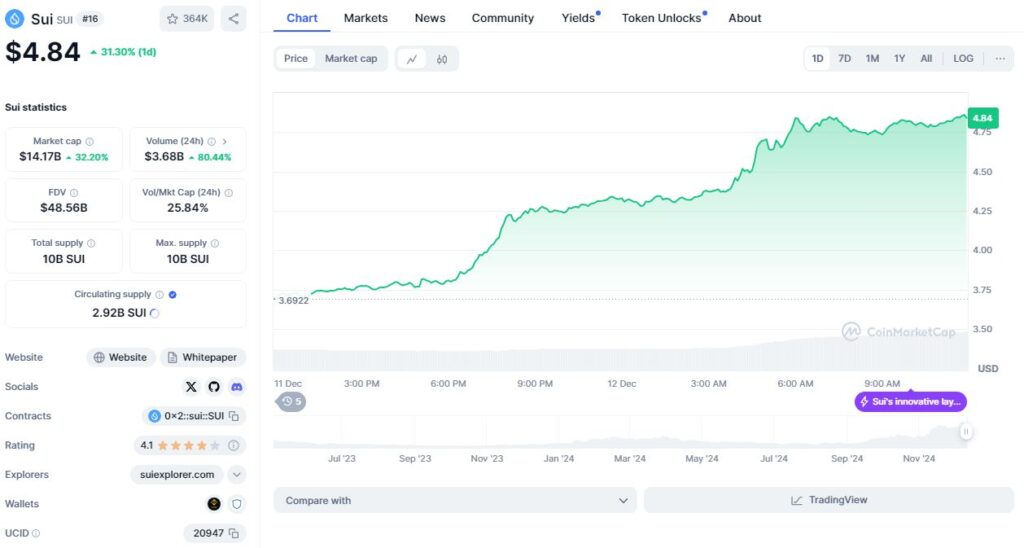Set chart range to All
Image resolution: width=1024 pixels, height=548 pixels.
point(926,59)
